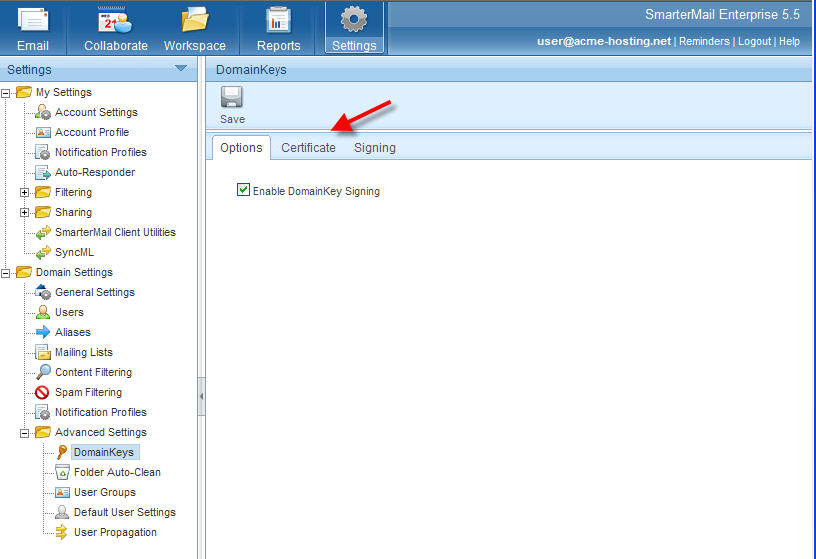Open the Reports clipboard icon

point(278,20)
